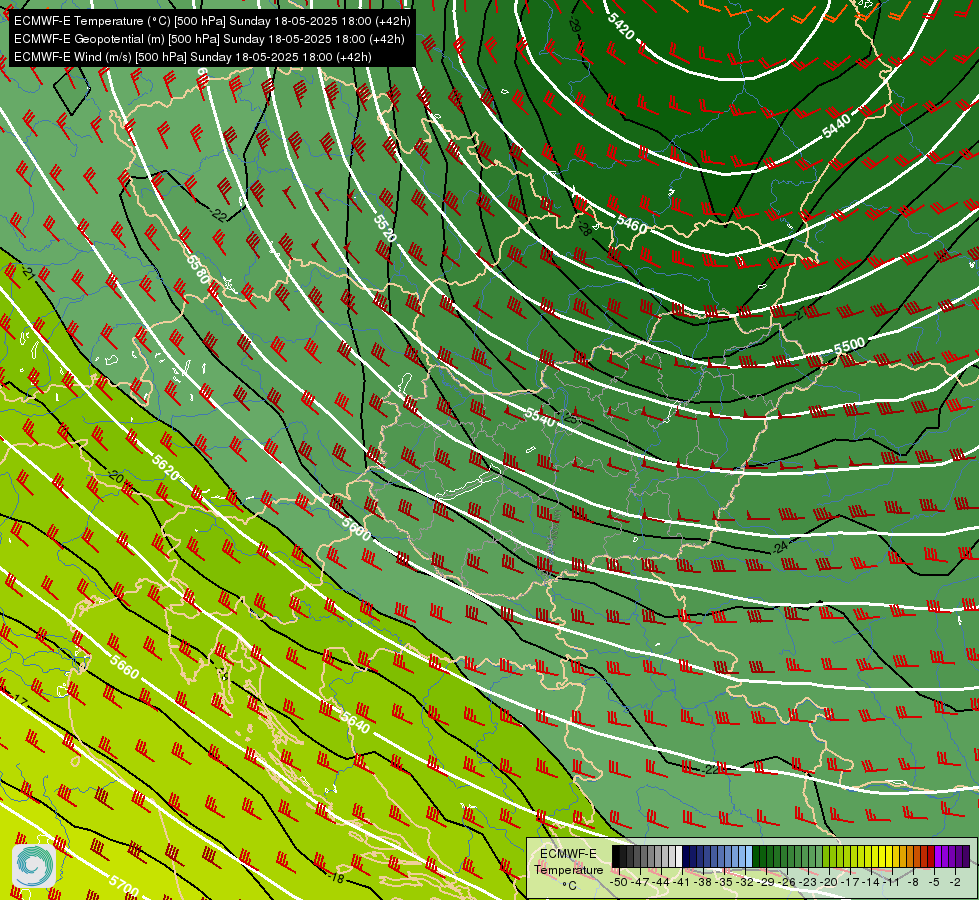This screenshot has width=979, height=900.
Task: Click the 5580 geopotential contour label
Action: [197, 269]
